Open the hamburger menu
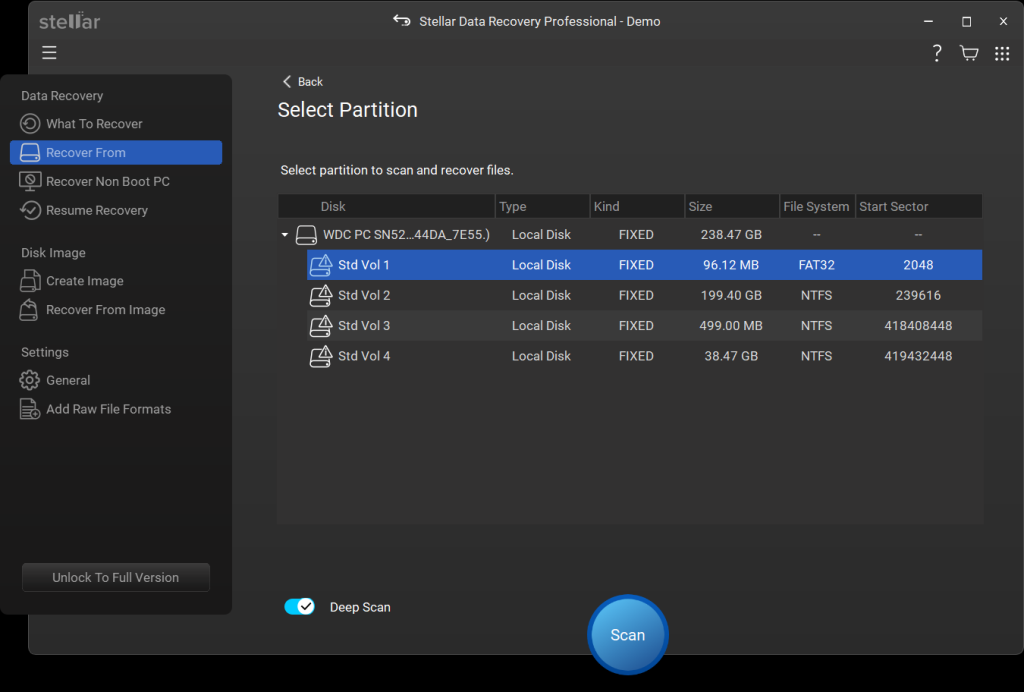Screen dimensions: 1024x692 point(49,53)
